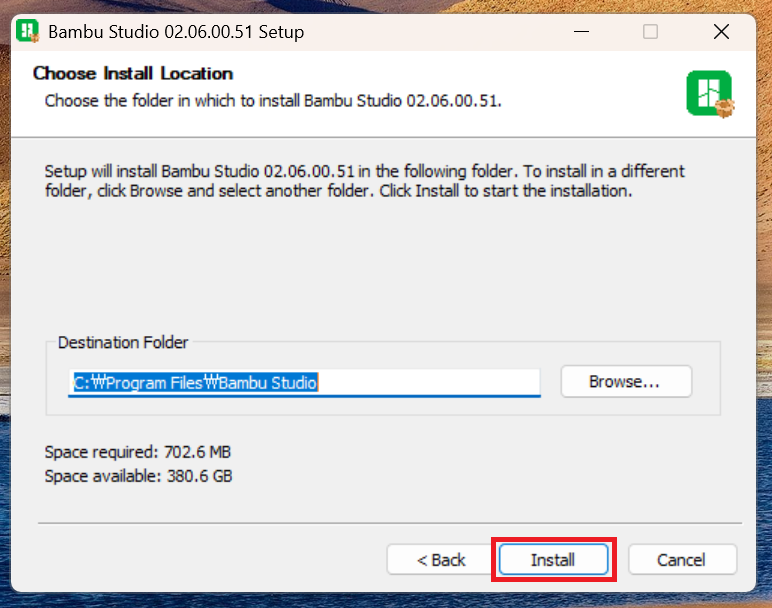The image size is (772, 608).
Task: Click the green Bambu Studio installer logo
Action: 710,93
